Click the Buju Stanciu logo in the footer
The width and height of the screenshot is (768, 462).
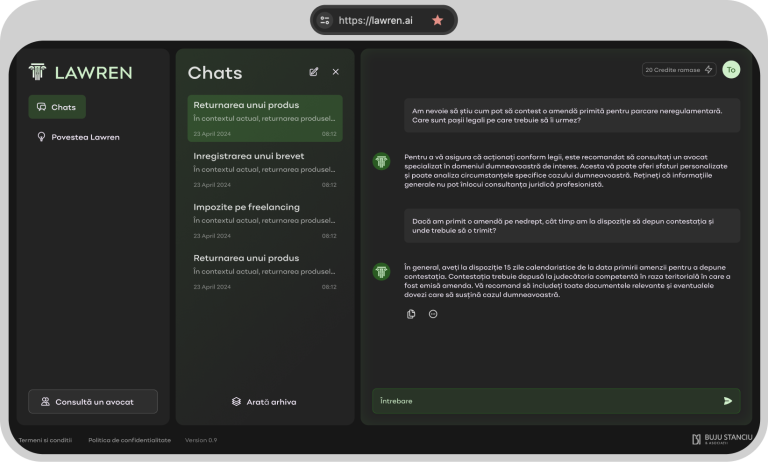(x=721, y=440)
